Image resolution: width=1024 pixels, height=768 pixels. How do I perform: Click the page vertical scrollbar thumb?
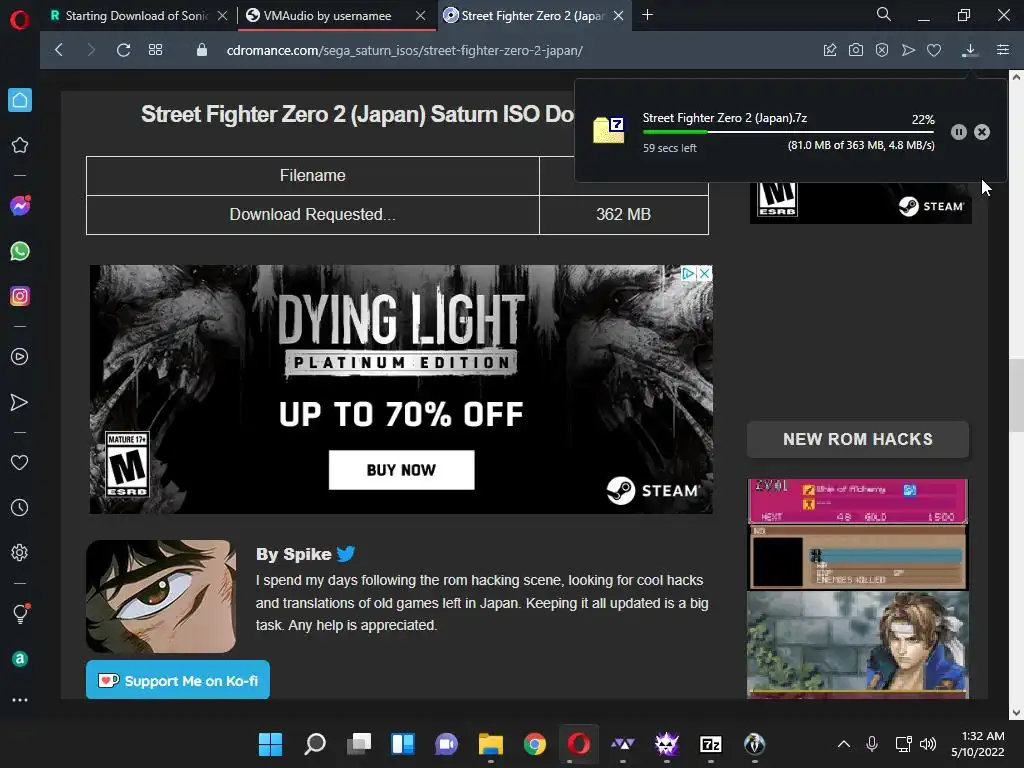pyautogui.click(x=1016, y=394)
